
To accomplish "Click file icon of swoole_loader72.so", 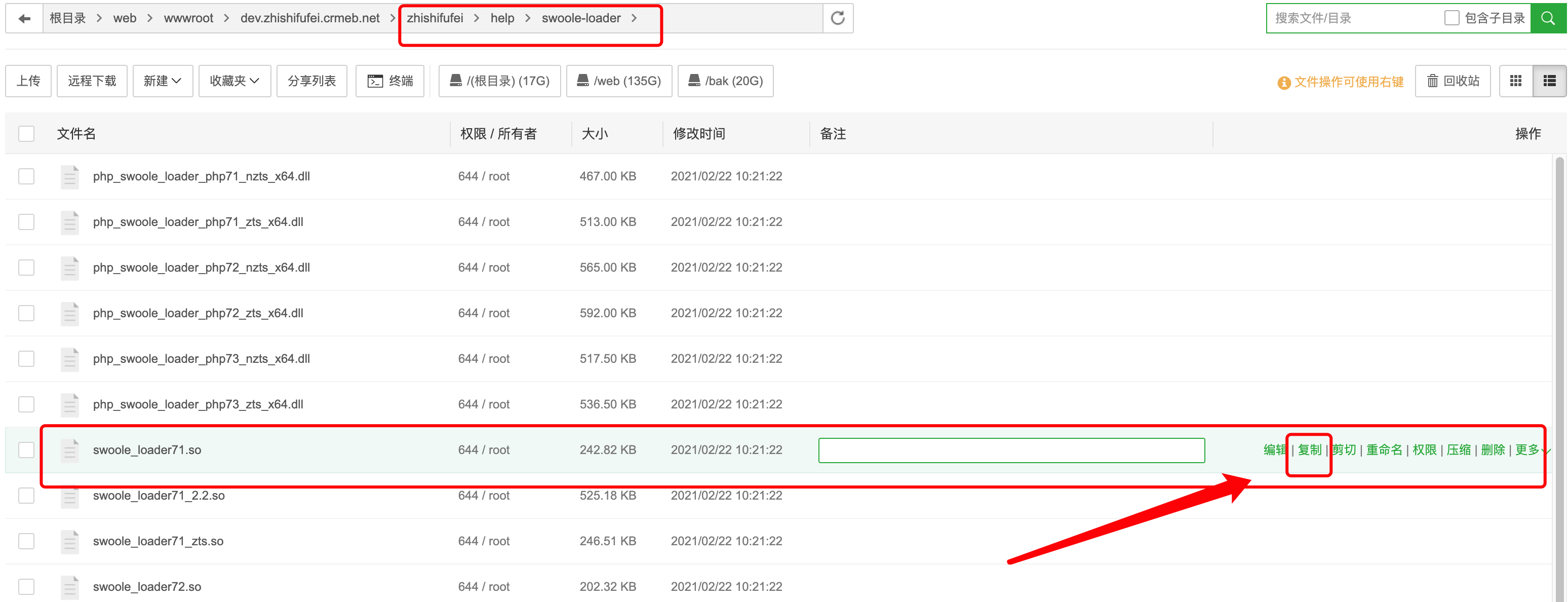I will 70,588.
